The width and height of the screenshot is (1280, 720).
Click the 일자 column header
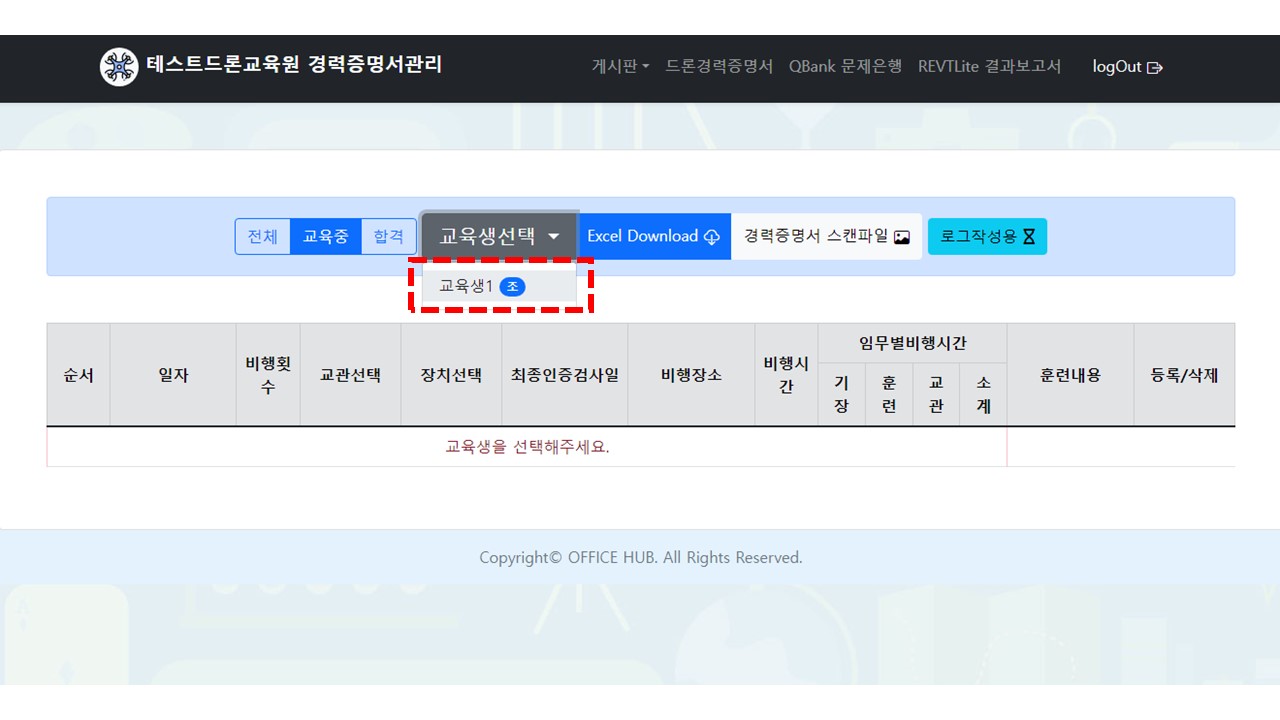[173, 375]
